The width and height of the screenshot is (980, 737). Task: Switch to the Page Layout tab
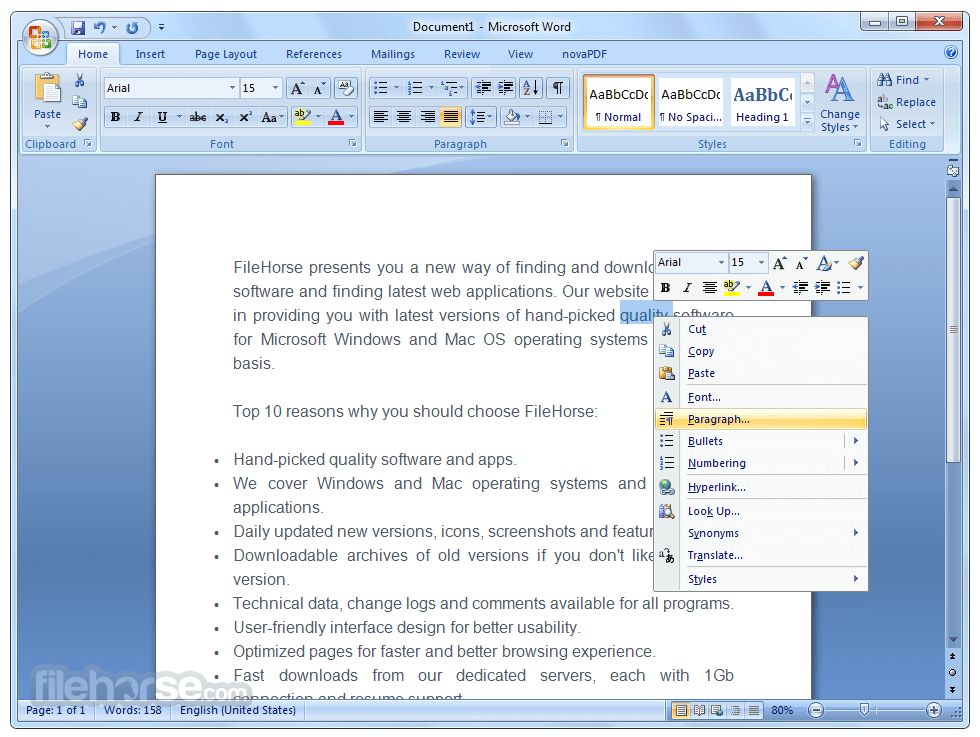point(226,54)
